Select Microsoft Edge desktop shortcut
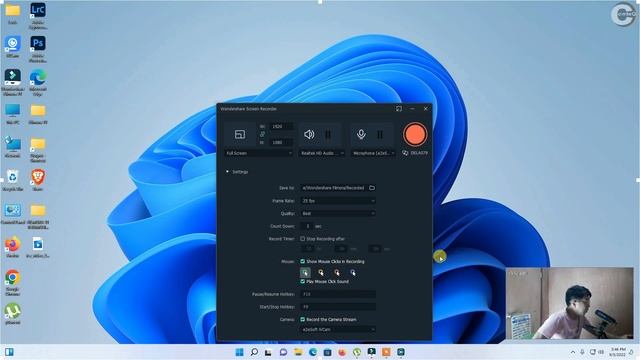This screenshot has width=640, height=360. (x=38, y=82)
